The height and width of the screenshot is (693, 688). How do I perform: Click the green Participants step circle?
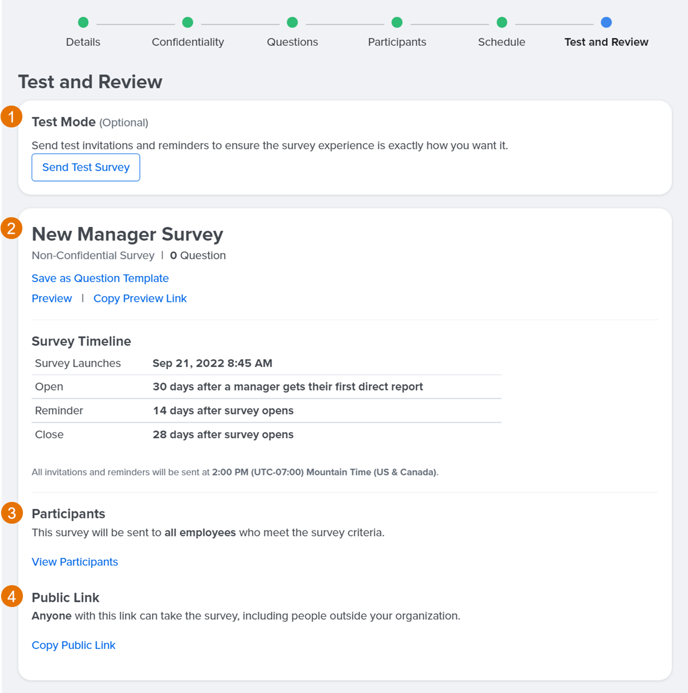397,22
